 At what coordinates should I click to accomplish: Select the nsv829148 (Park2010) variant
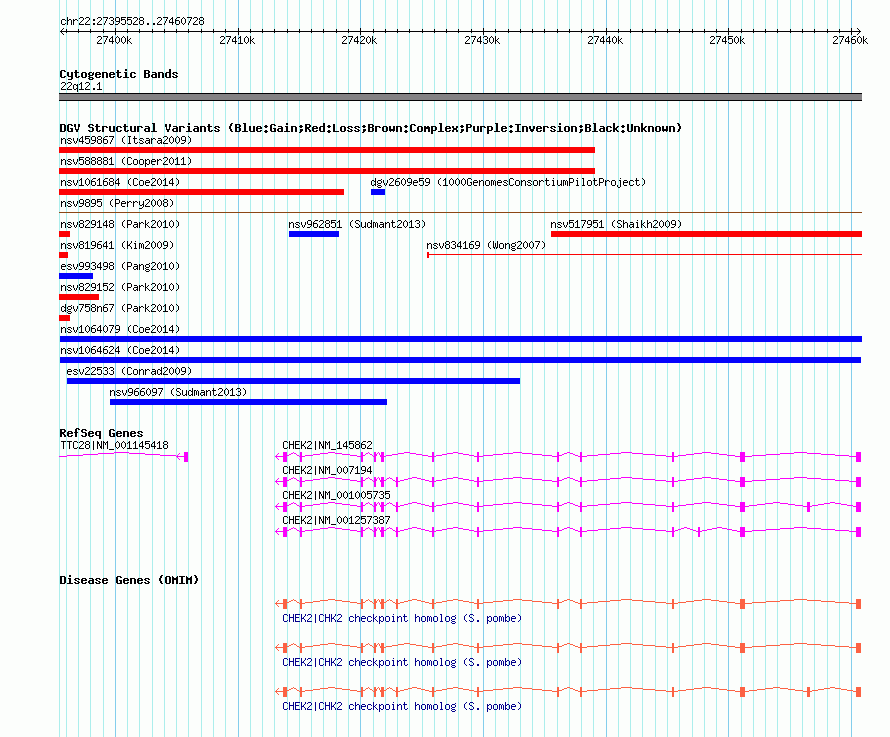pos(65,234)
